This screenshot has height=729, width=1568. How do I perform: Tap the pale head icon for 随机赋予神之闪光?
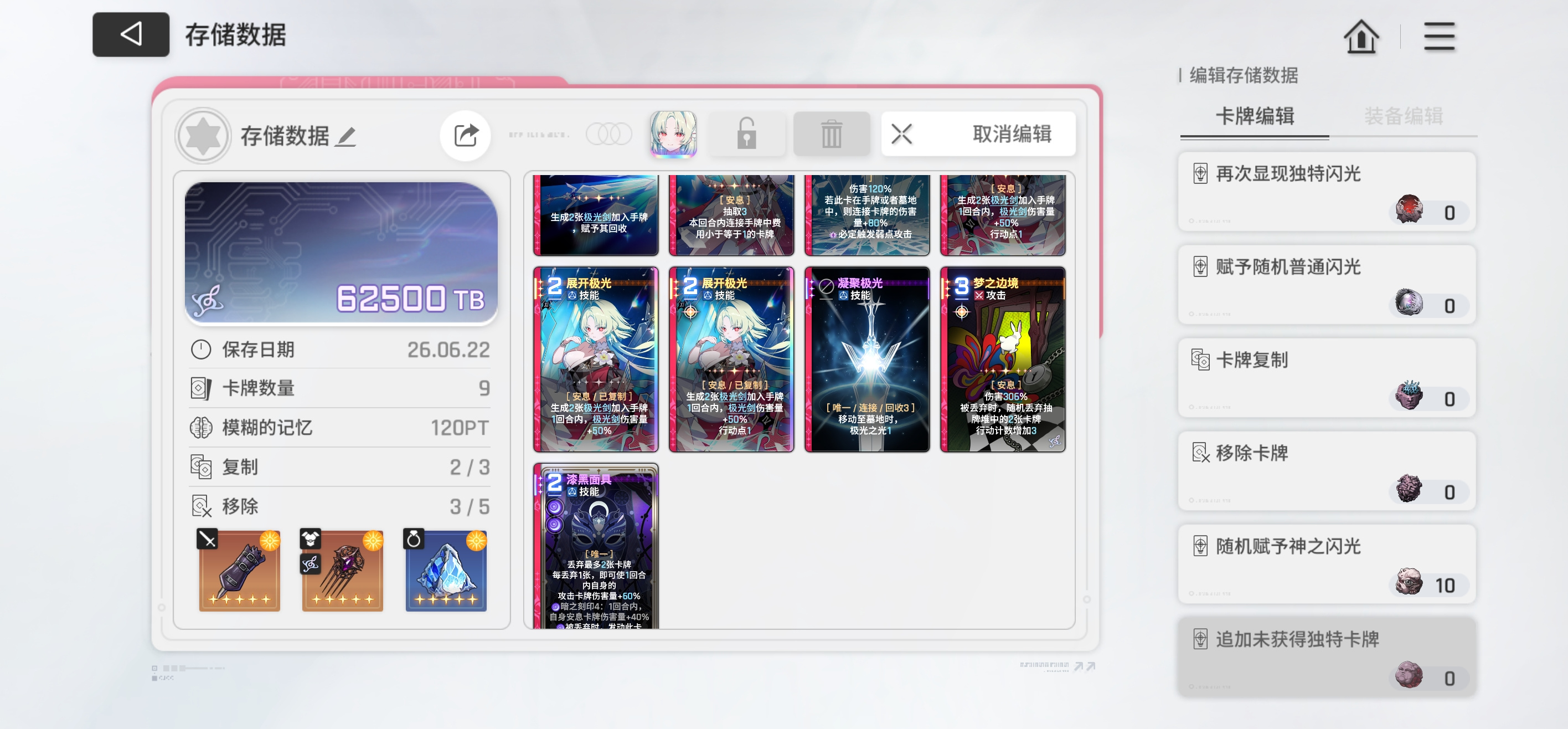tap(1409, 582)
